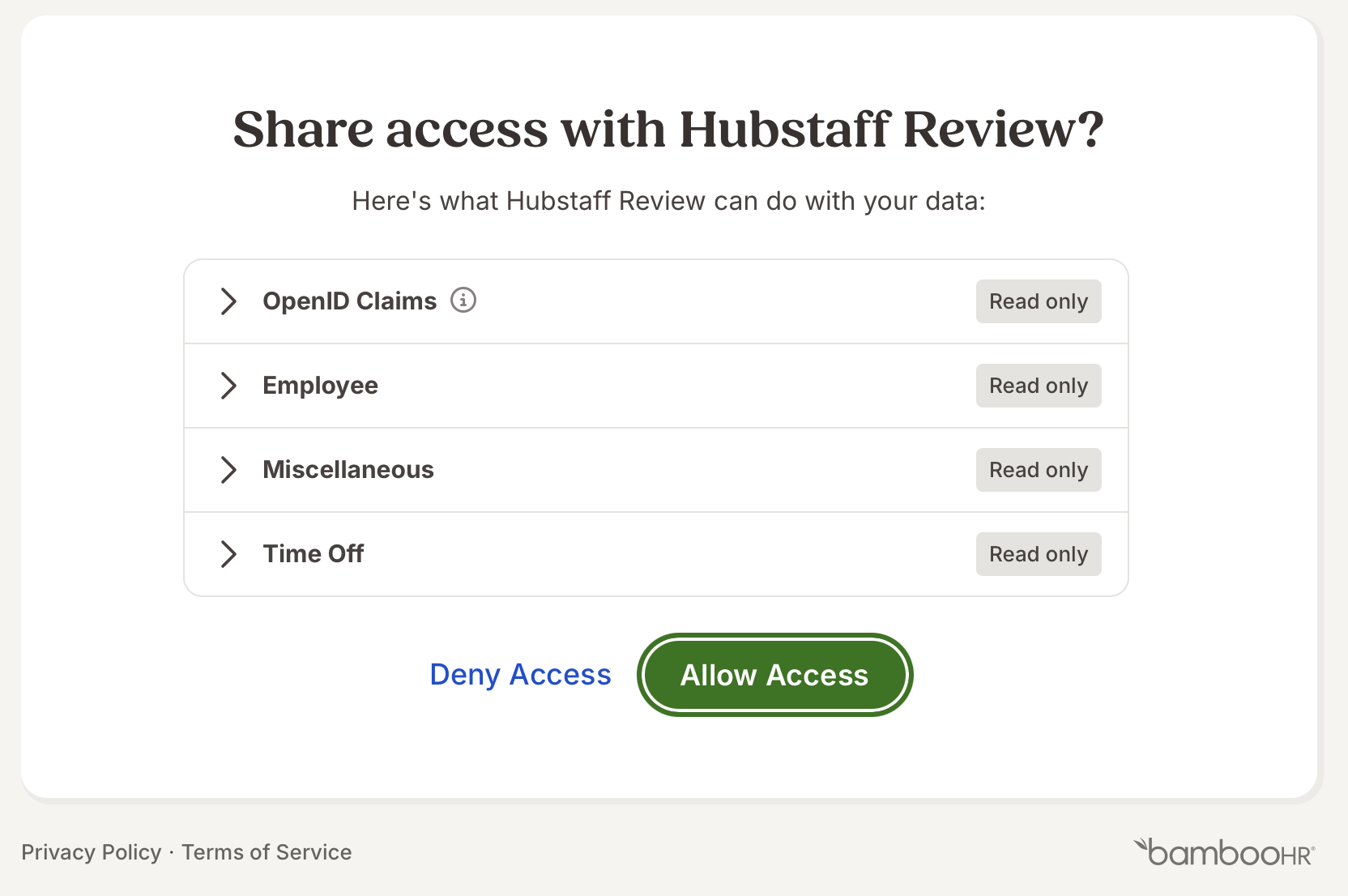Expand the Time Off chevron arrow
This screenshot has width=1348, height=896.
point(228,554)
